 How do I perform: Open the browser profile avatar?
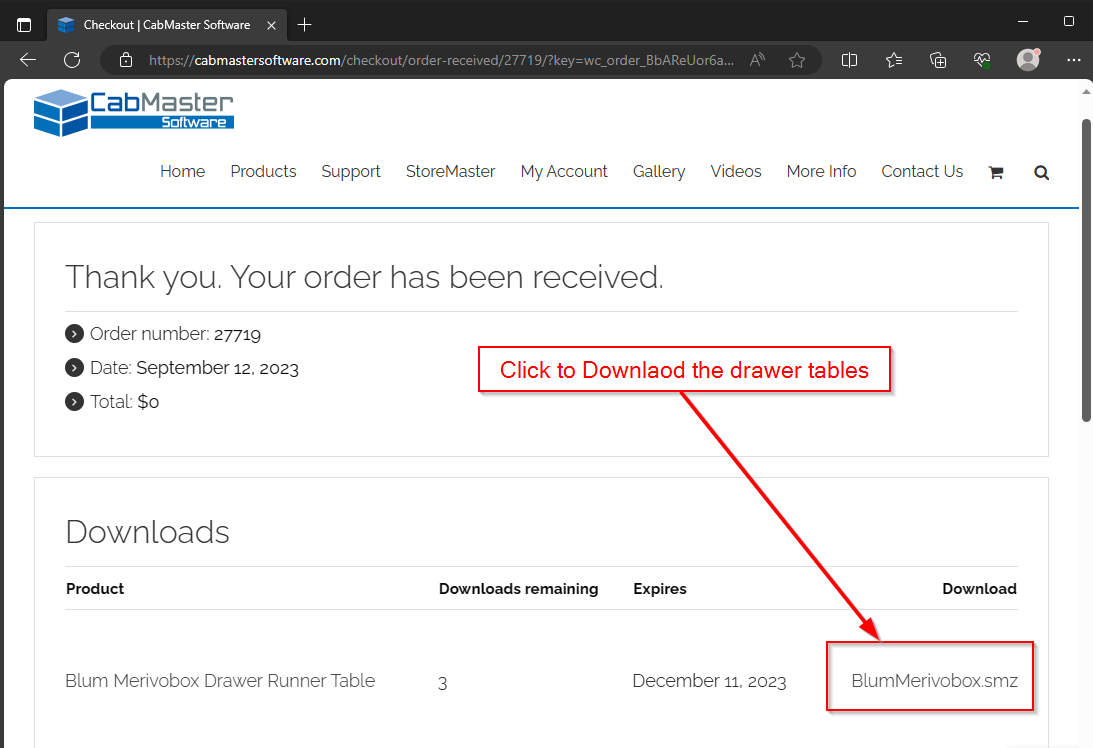coord(1028,60)
